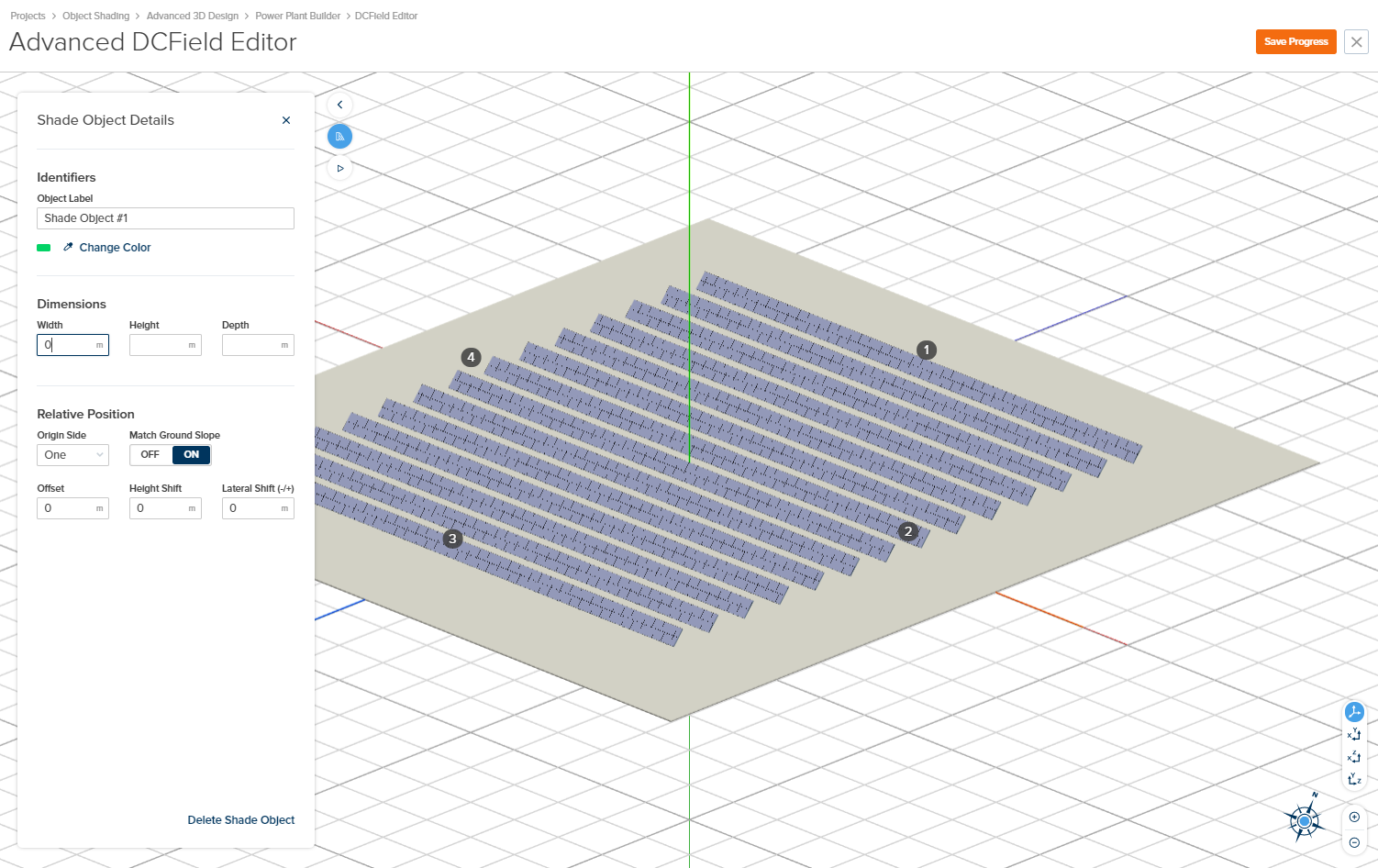Go to Object Shading breadcrumb

coord(95,16)
